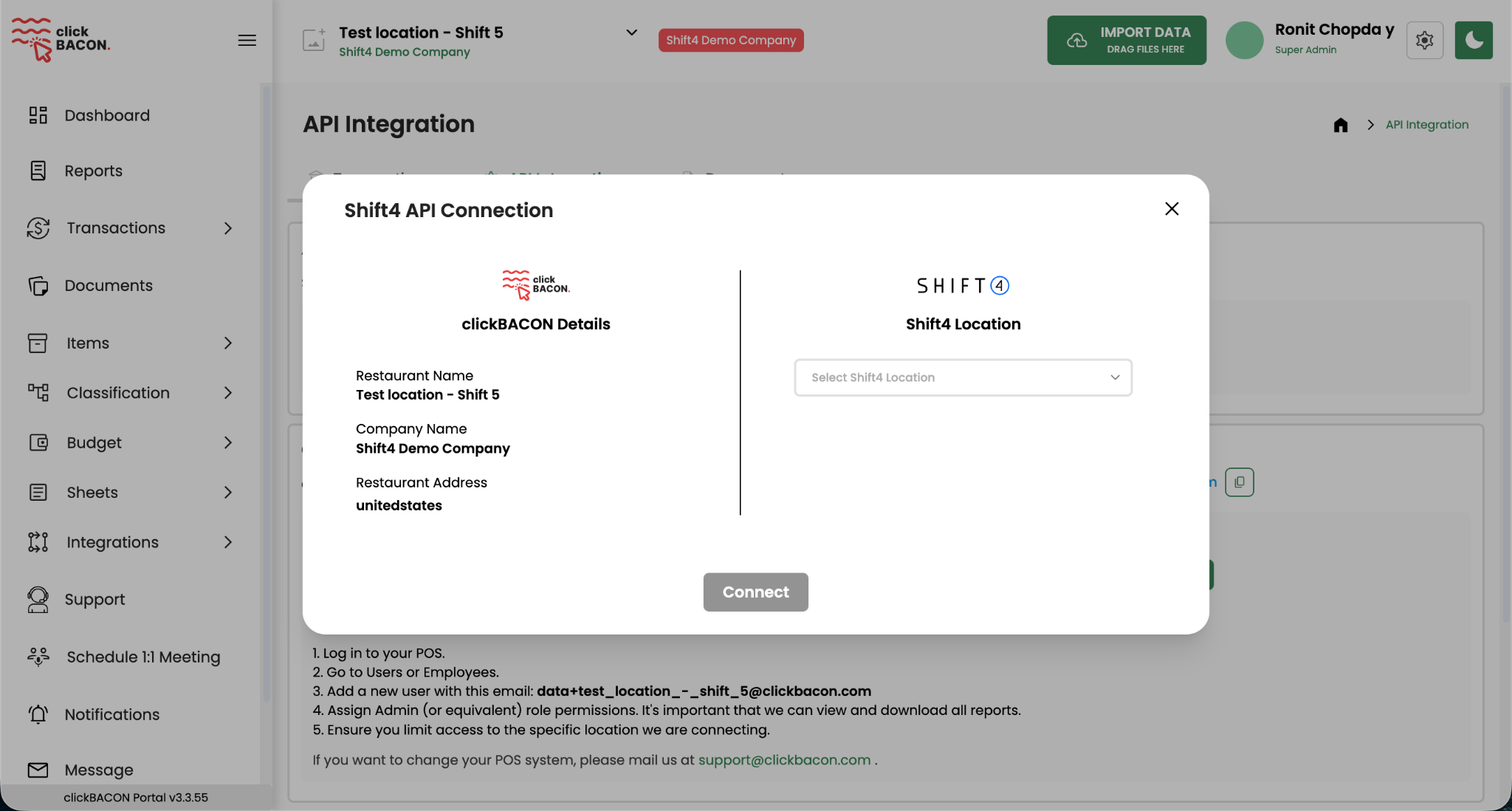Open settings with the gear icon

tap(1425, 40)
